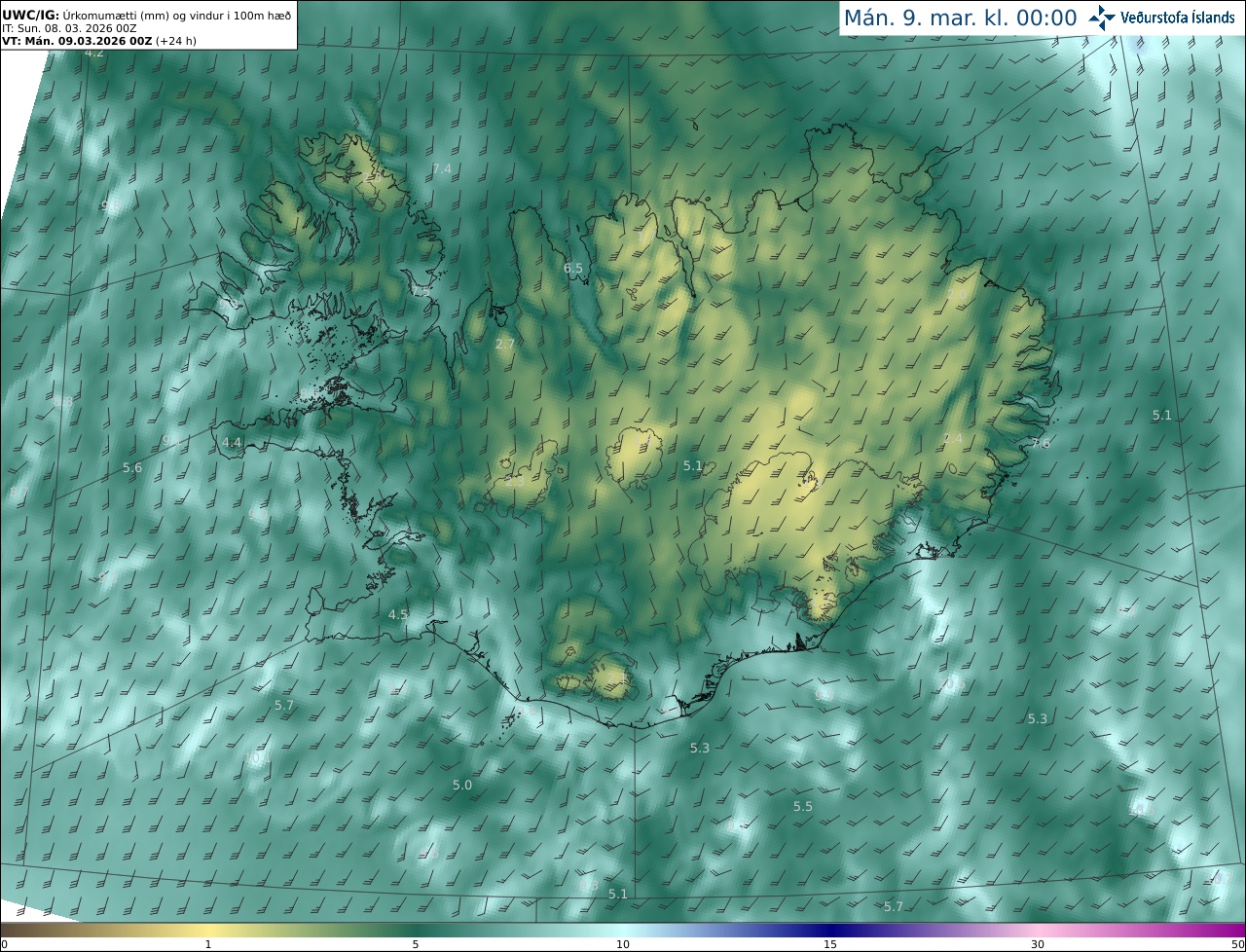Click the colorbar tick label '10'
1246x952 pixels.
[623, 945]
